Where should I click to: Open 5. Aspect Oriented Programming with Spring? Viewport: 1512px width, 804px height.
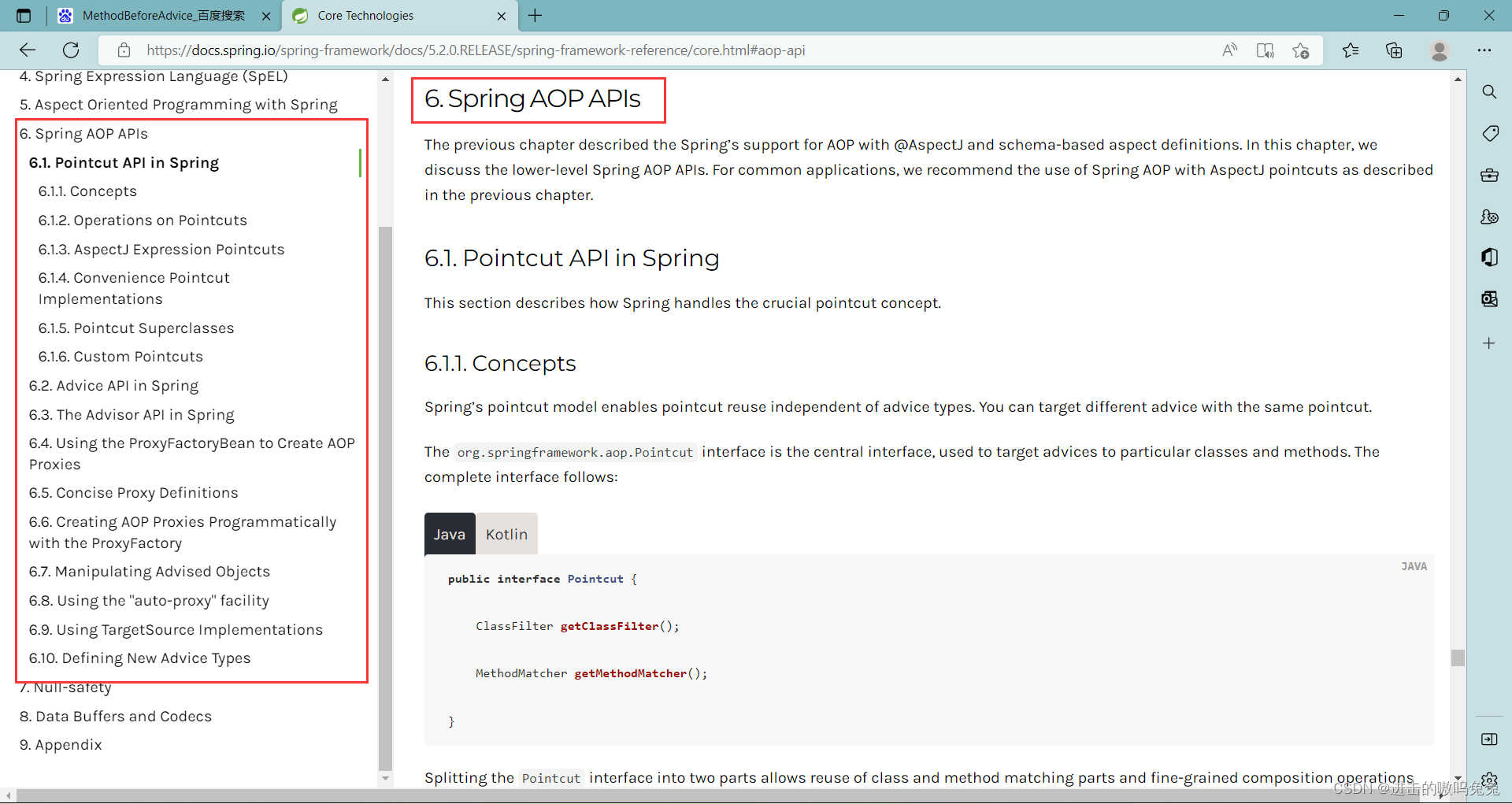(x=178, y=105)
